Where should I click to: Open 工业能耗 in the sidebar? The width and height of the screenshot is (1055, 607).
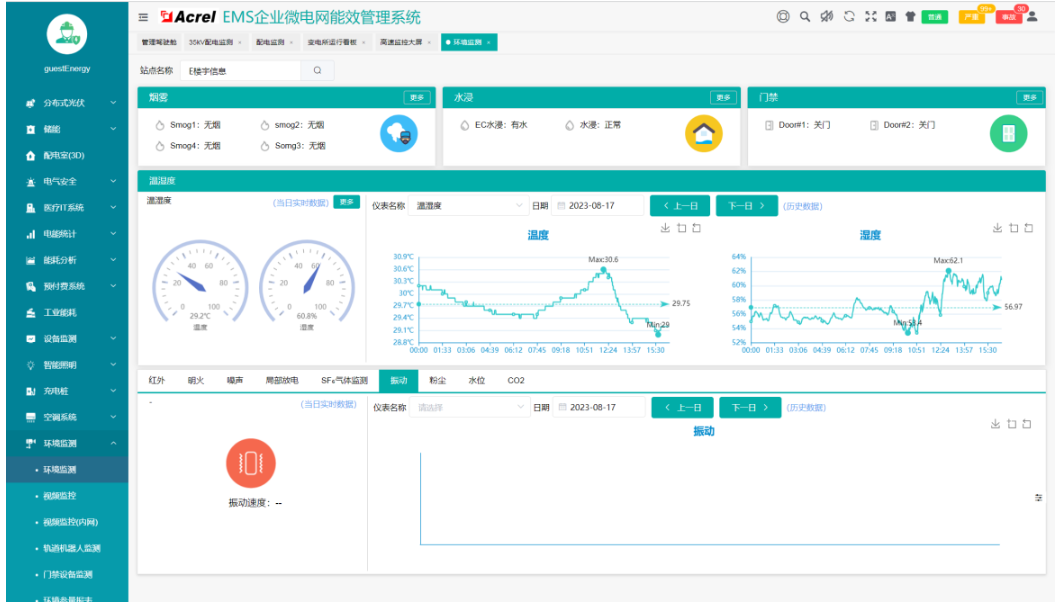pyautogui.click(x=67, y=313)
